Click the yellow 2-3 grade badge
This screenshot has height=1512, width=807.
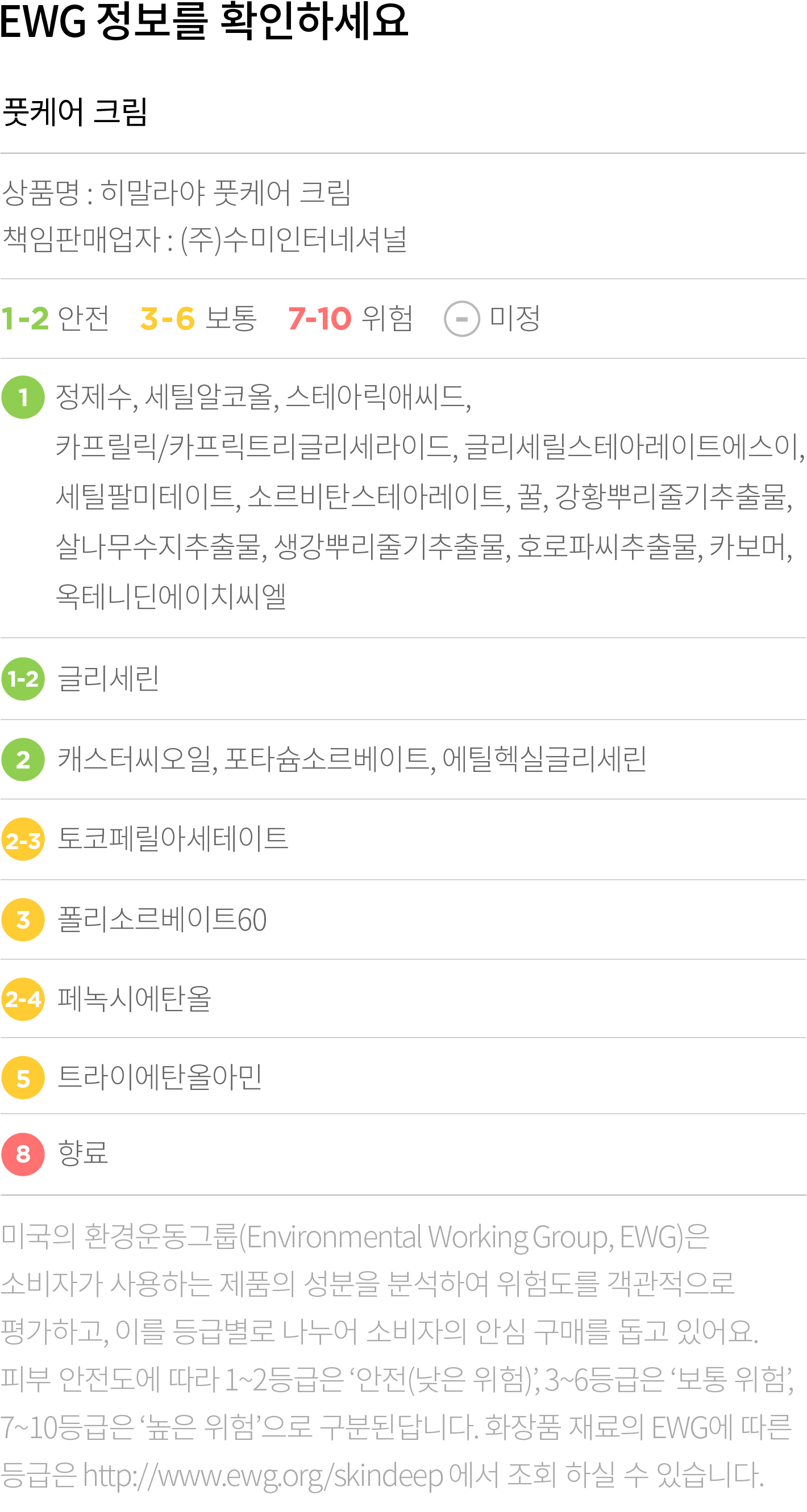(23, 839)
